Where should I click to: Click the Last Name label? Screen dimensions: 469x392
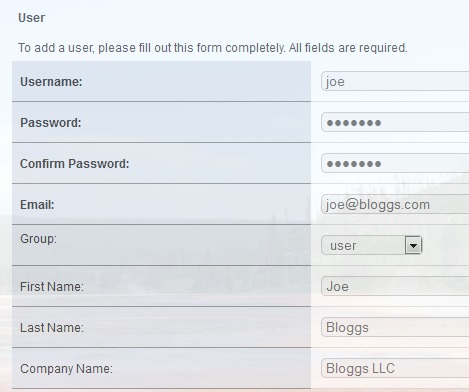[52, 328]
